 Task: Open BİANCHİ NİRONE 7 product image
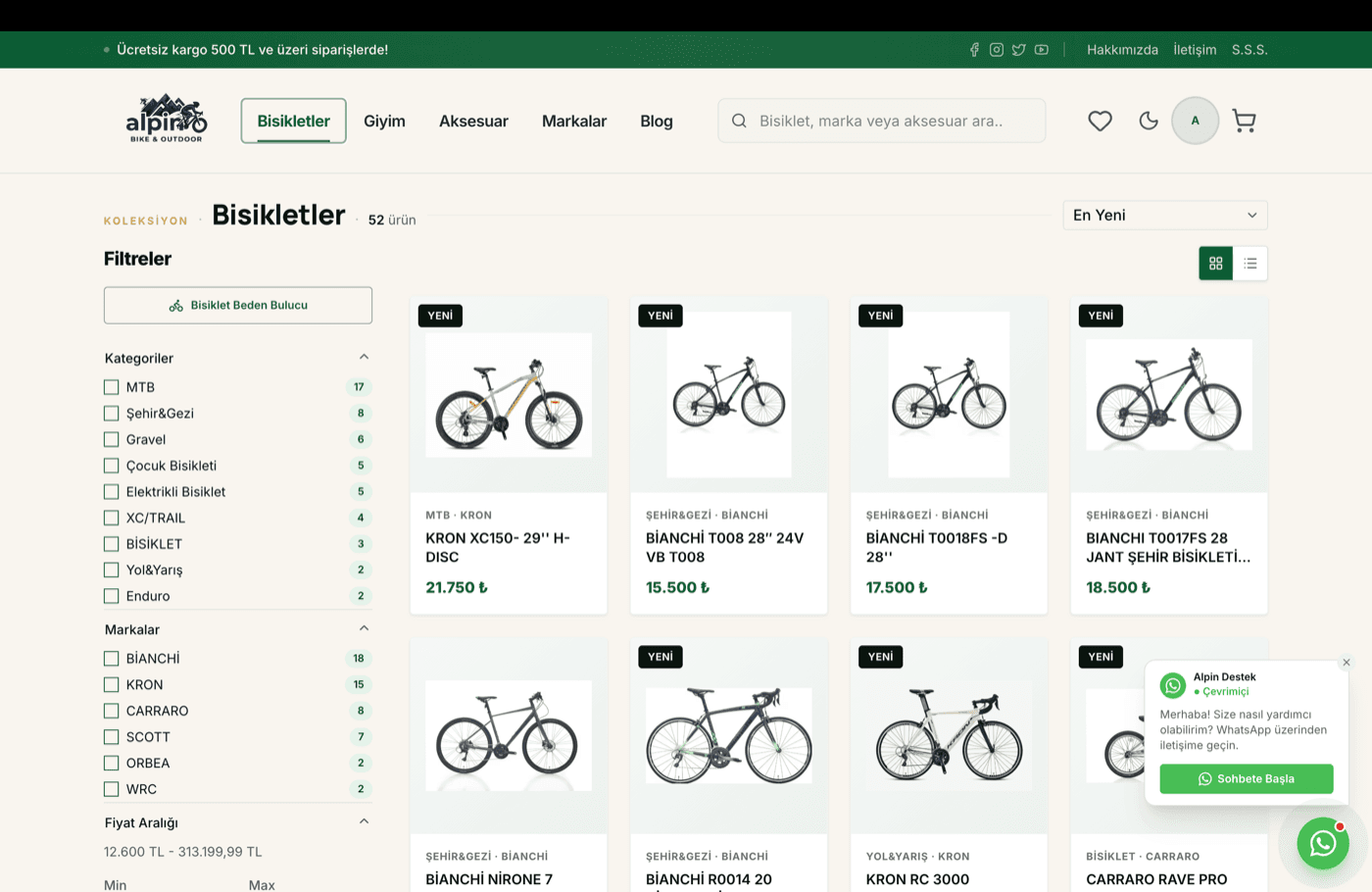509,736
